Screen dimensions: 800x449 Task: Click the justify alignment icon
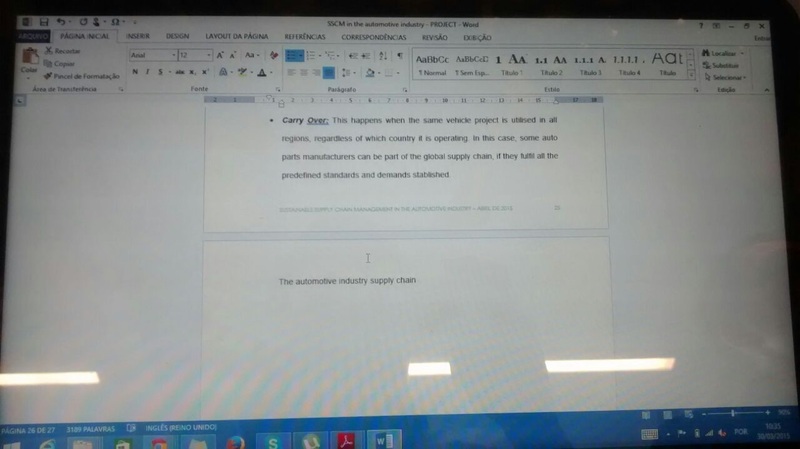pos(328,73)
